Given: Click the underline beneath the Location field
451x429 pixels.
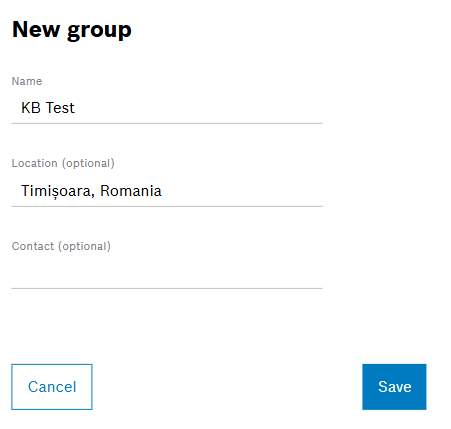Looking at the screenshot, I should [x=167, y=206].
